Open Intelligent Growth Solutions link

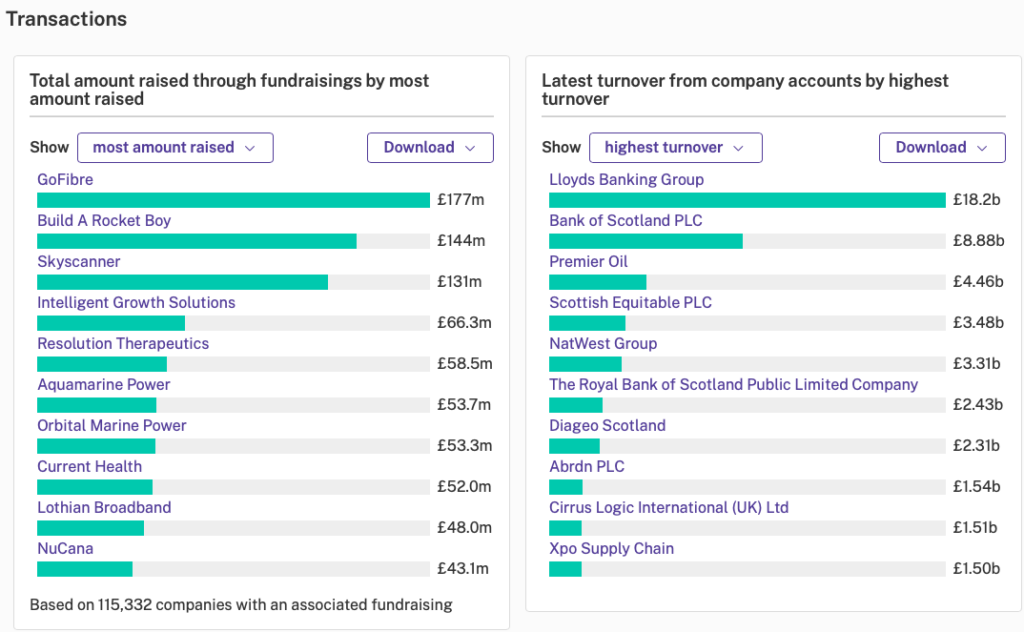136,303
